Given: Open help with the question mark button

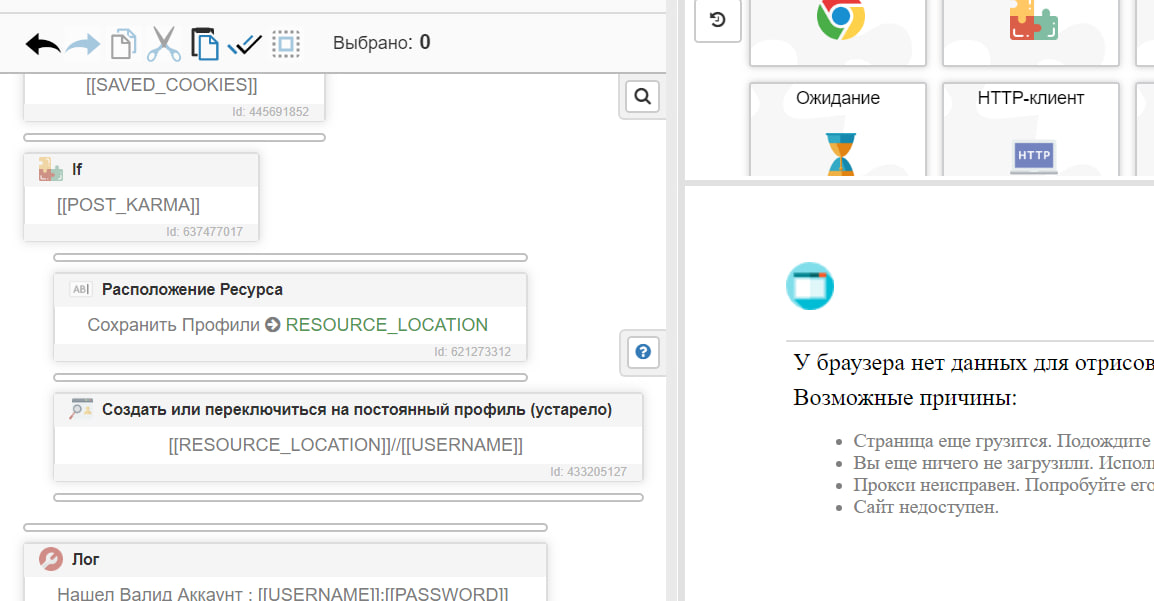Looking at the screenshot, I should pyautogui.click(x=643, y=352).
